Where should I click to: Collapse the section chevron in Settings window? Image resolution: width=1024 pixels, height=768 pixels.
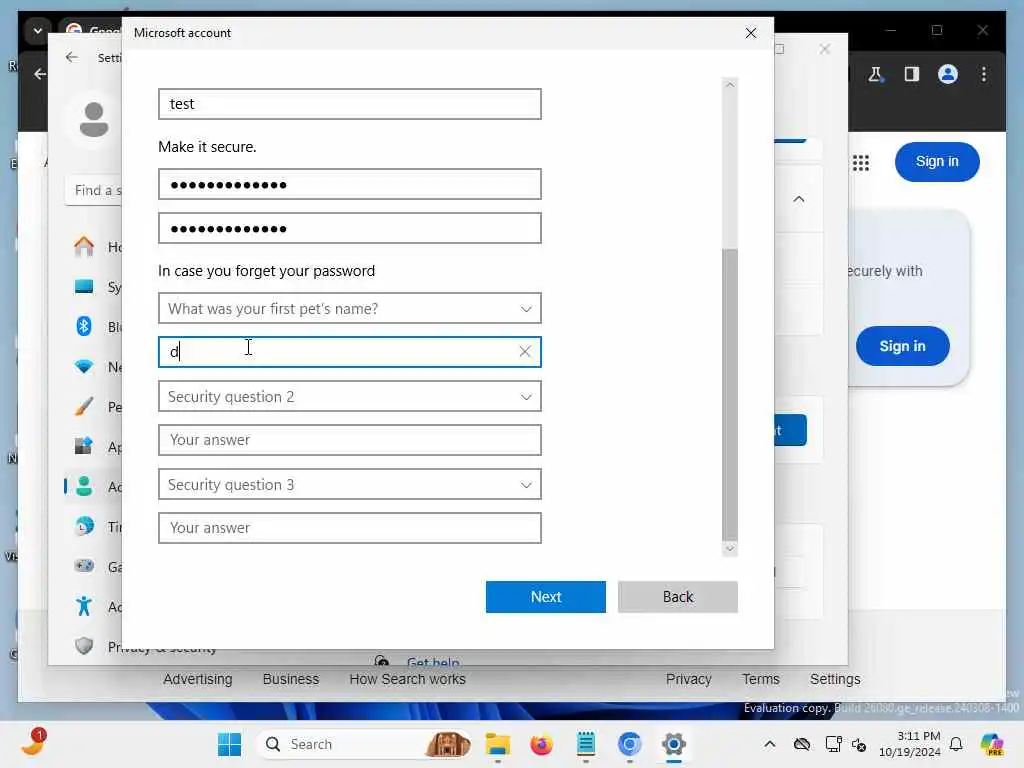(798, 199)
